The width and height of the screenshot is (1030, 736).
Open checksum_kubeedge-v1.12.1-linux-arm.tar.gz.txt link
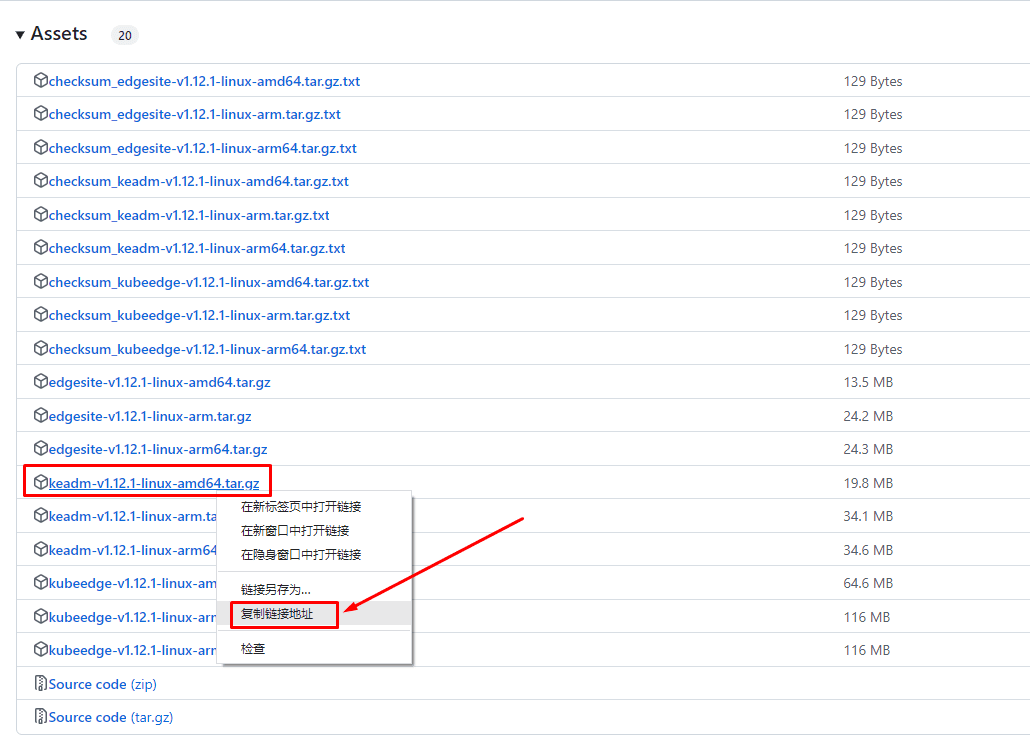click(x=199, y=315)
